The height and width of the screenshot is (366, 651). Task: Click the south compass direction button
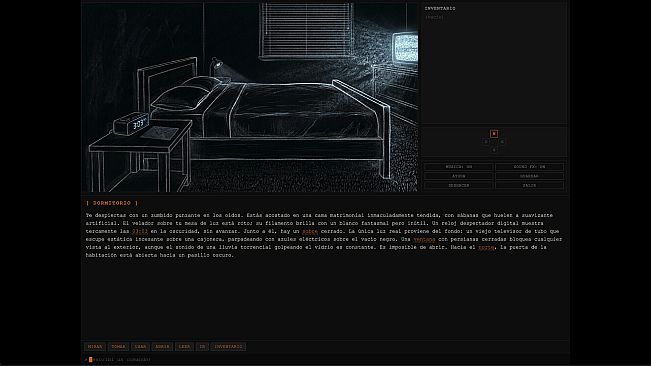tap(494, 150)
